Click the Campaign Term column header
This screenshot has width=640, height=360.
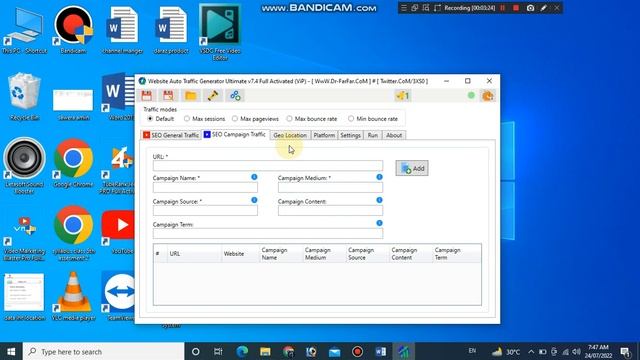tap(457, 253)
